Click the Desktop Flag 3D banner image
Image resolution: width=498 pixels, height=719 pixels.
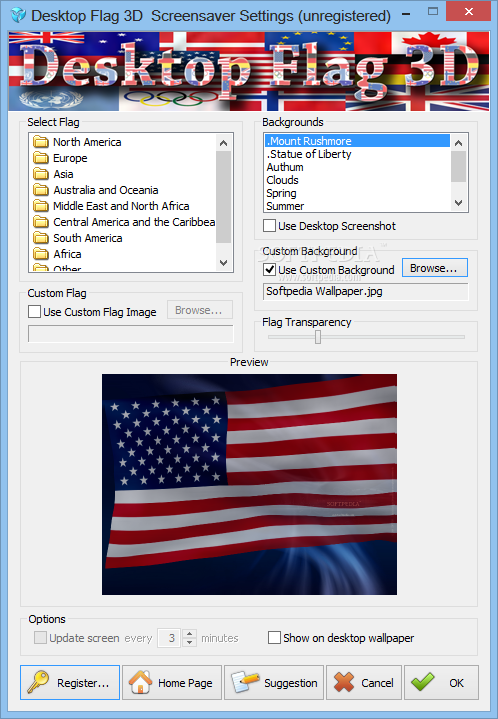pyautogui.click(x=249, y=71)
